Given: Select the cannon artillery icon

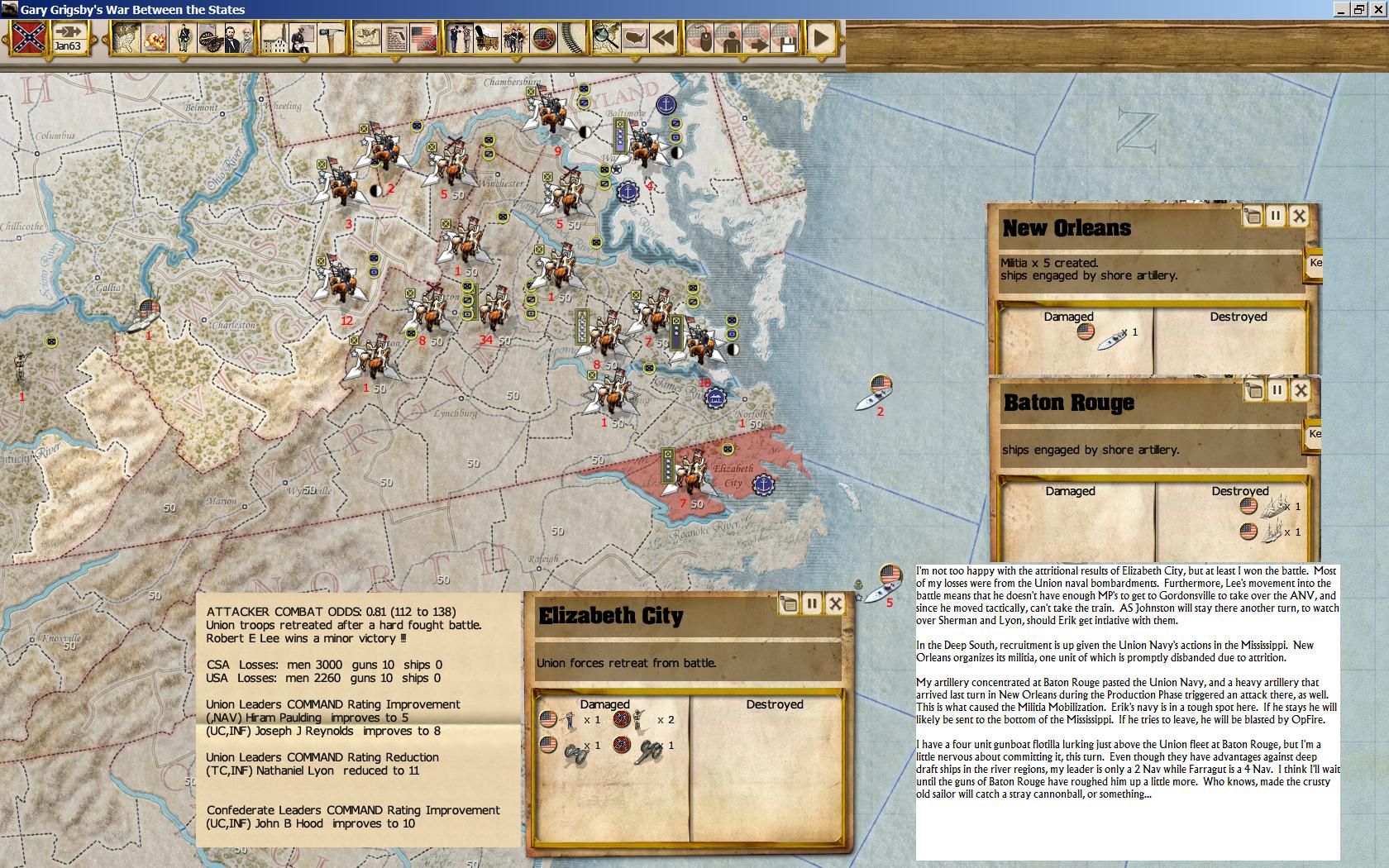Looking at the screenshot, I should [x=212, y=38].
